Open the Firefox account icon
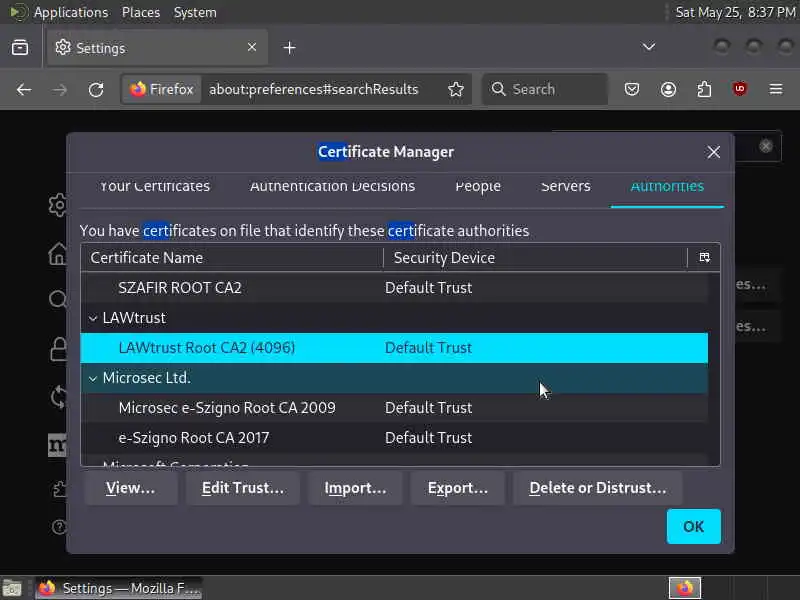 click(668, 90)
